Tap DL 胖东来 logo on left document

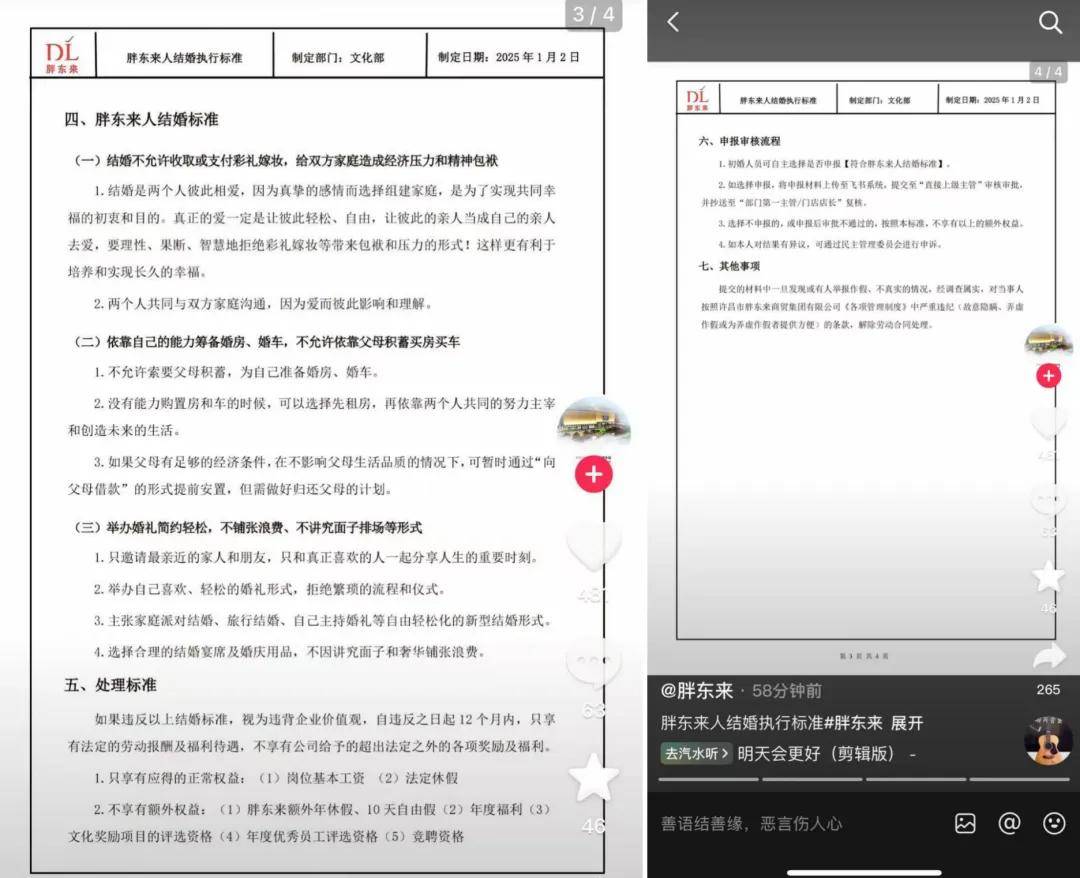(x=63, y=54)
